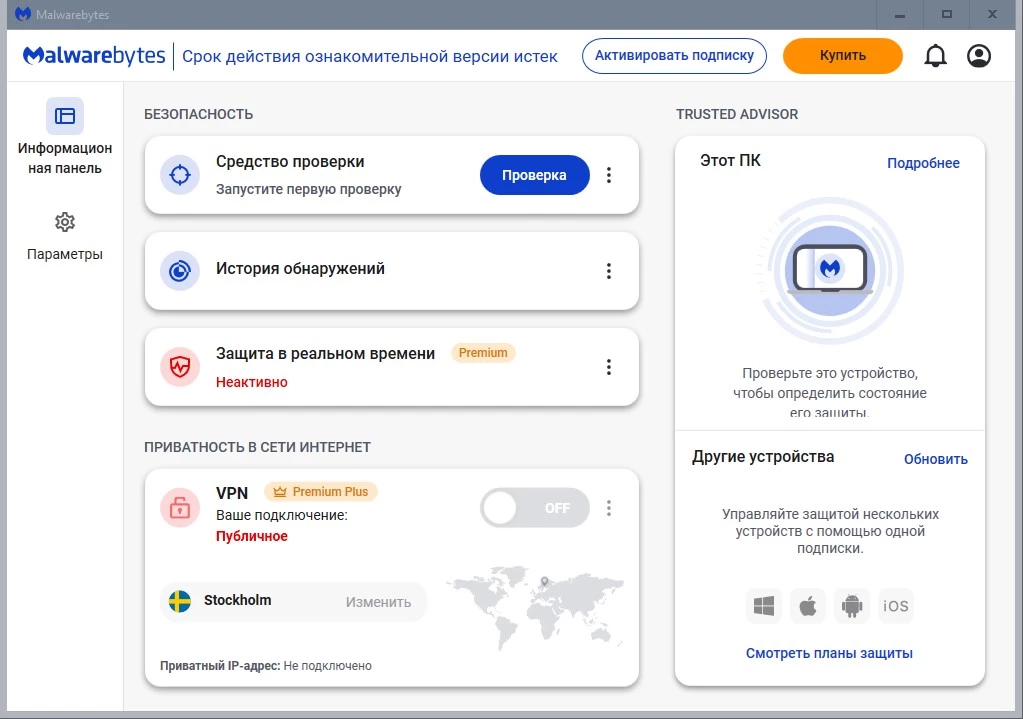This screenshot has height=719, width=1023.
Task: Click the scanner crosshair icon
Action: (180, 175)
